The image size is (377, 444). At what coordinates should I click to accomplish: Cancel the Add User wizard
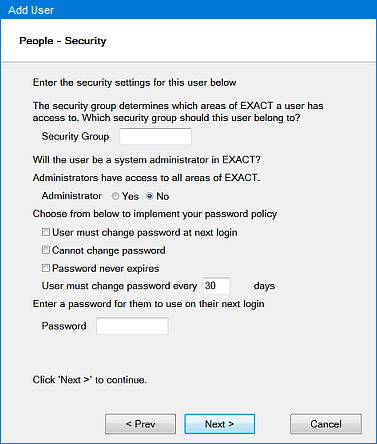coord(326,424)
